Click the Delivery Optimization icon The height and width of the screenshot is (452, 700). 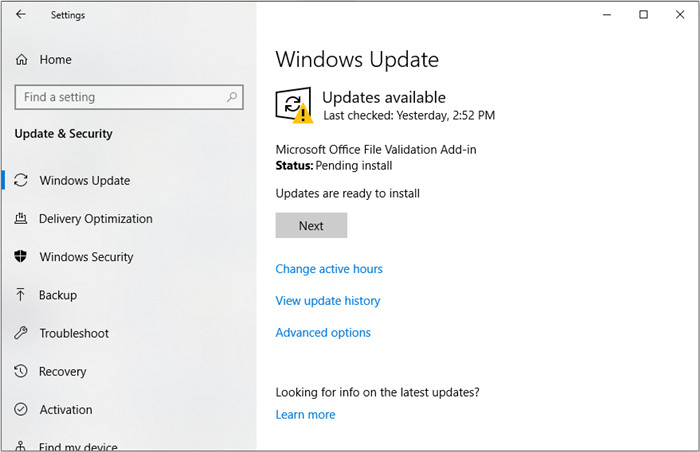[x=21, y=218]
